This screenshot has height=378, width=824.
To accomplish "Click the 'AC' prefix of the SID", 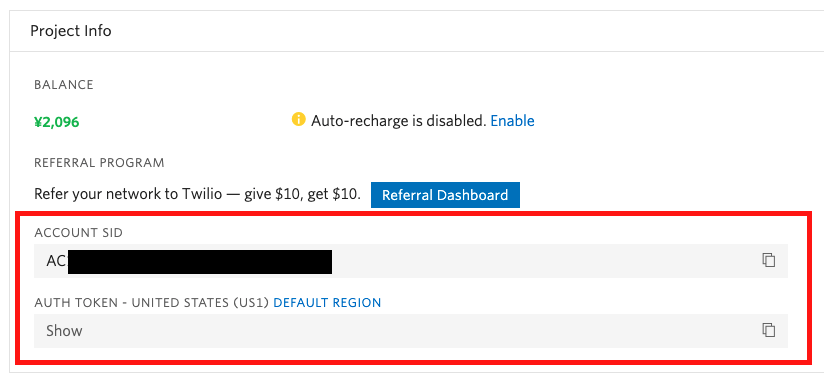I will 57,261.
